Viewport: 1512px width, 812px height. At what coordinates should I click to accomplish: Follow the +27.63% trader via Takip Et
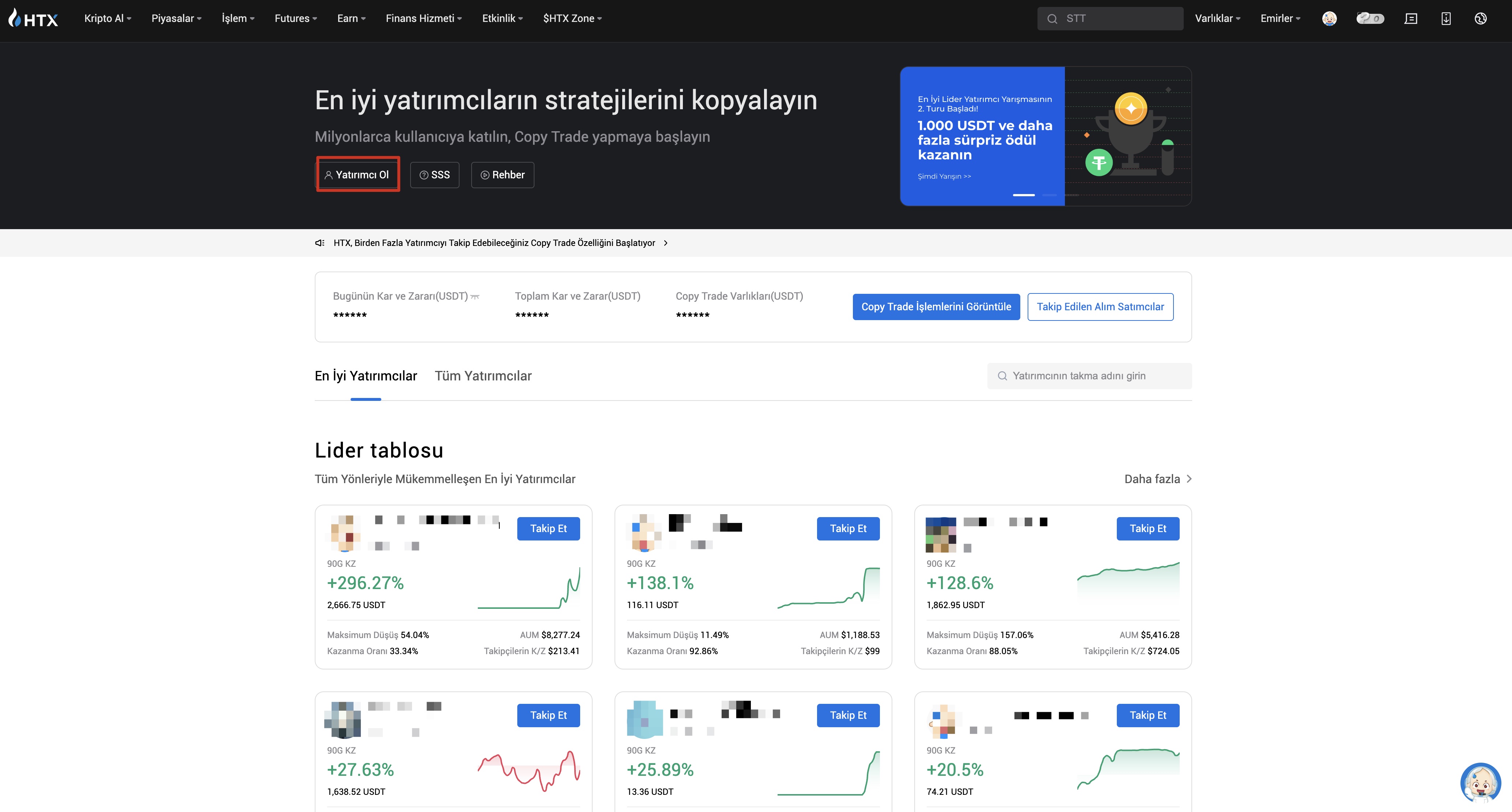(x=548, y=715)
